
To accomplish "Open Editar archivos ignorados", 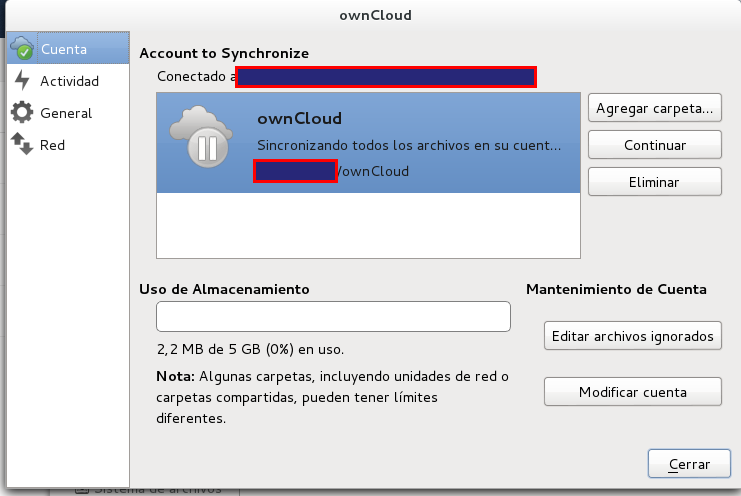I will pos(633,336).
